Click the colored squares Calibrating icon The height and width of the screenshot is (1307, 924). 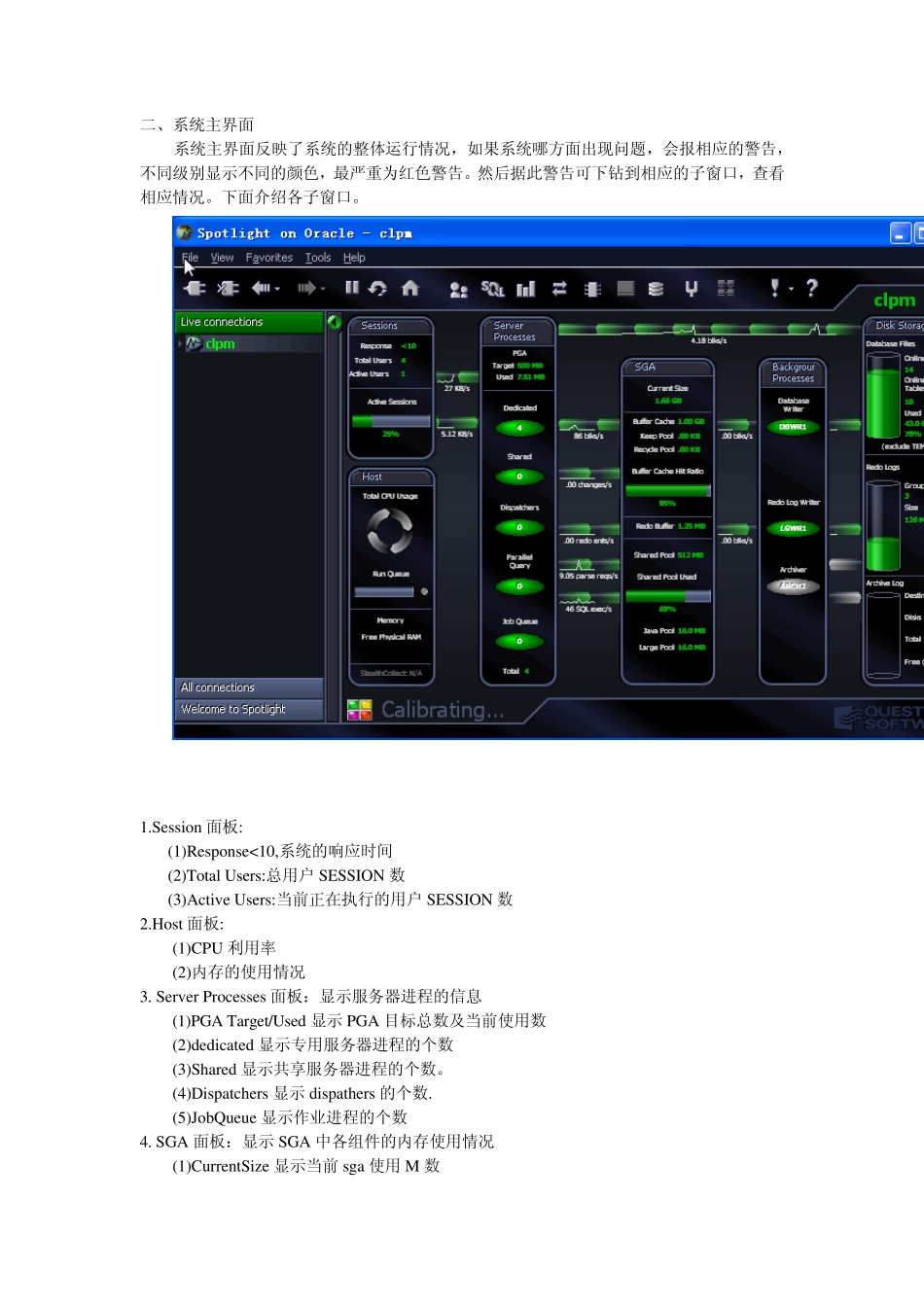tap(359, 710)
